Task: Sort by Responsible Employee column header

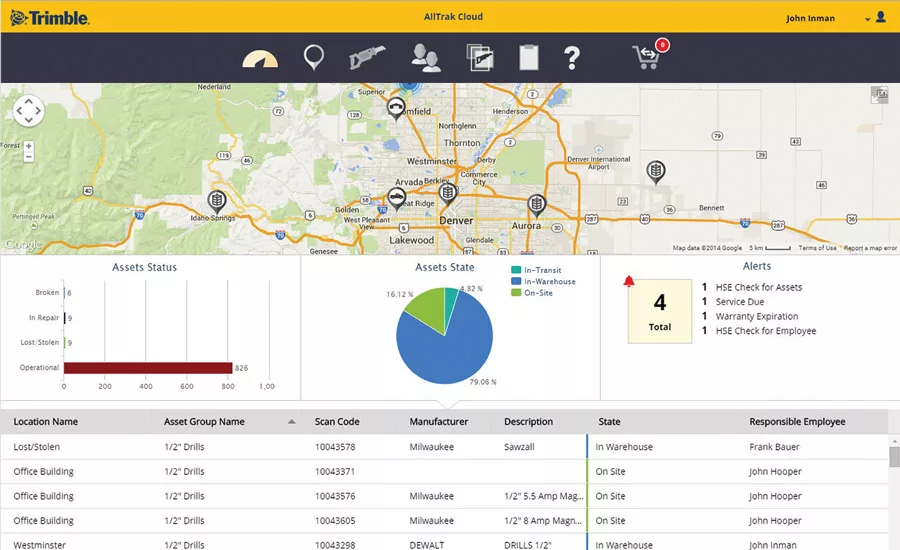Action: coord(797,421)
